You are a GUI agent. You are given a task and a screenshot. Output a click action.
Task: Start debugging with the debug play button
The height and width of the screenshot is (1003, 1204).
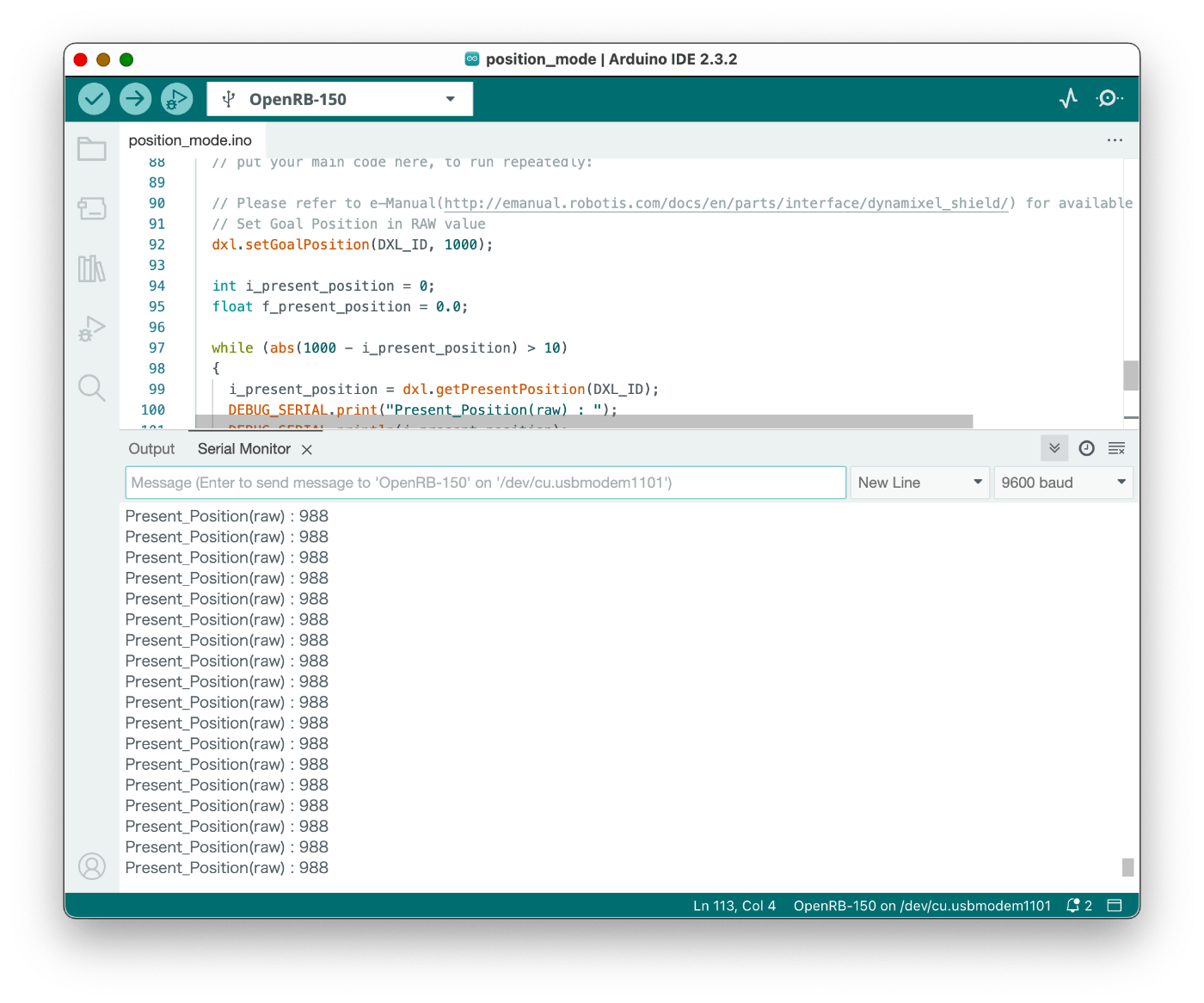pos(176,99)
